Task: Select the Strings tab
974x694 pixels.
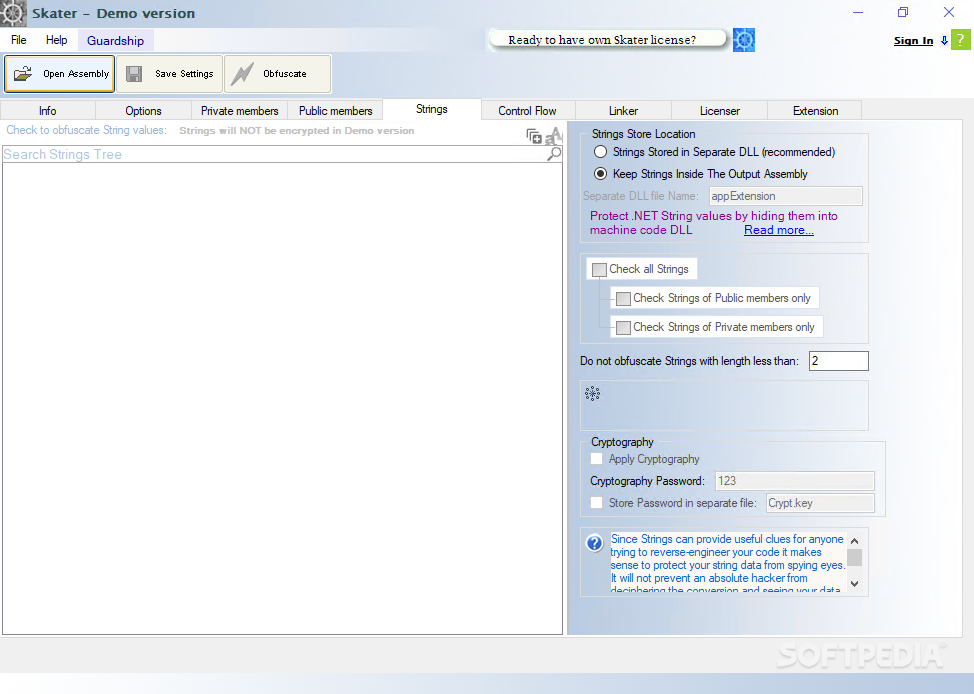Action: [432, 109]
